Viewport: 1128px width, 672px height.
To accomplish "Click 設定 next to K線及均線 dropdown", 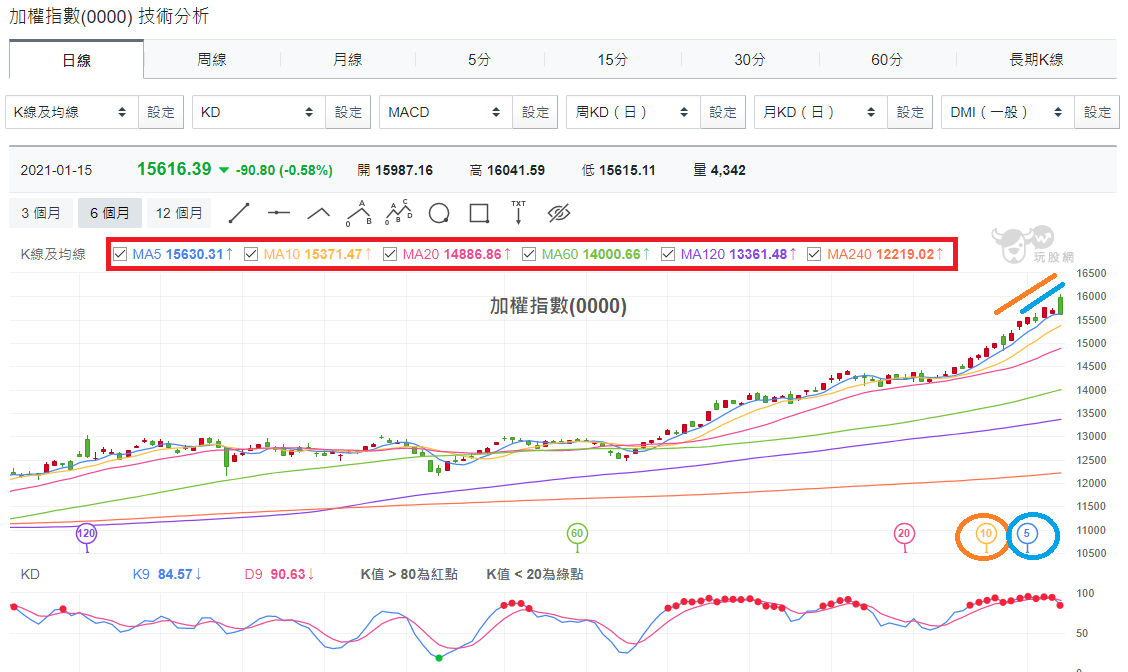I will click(161, 112).
